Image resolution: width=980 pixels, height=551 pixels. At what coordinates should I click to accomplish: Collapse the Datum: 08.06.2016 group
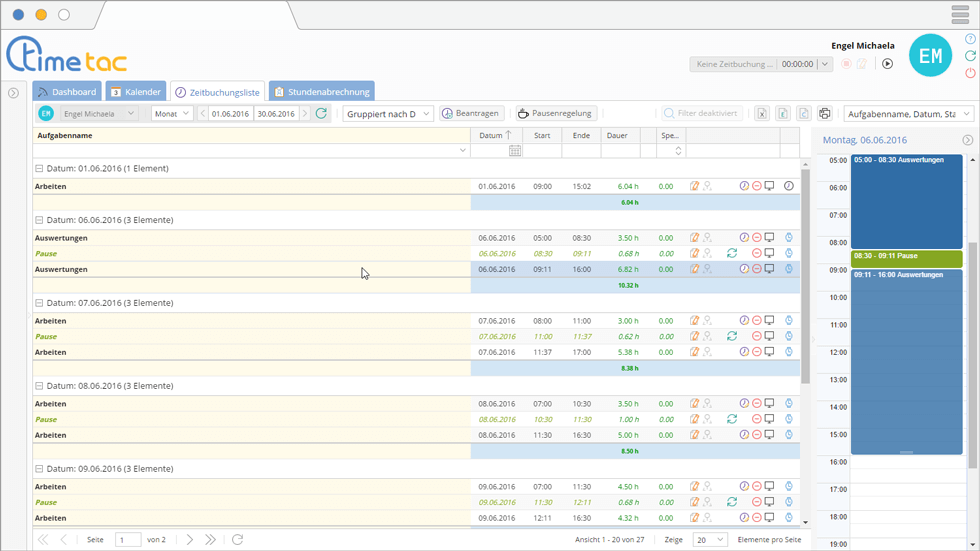(x=40, y=386)
